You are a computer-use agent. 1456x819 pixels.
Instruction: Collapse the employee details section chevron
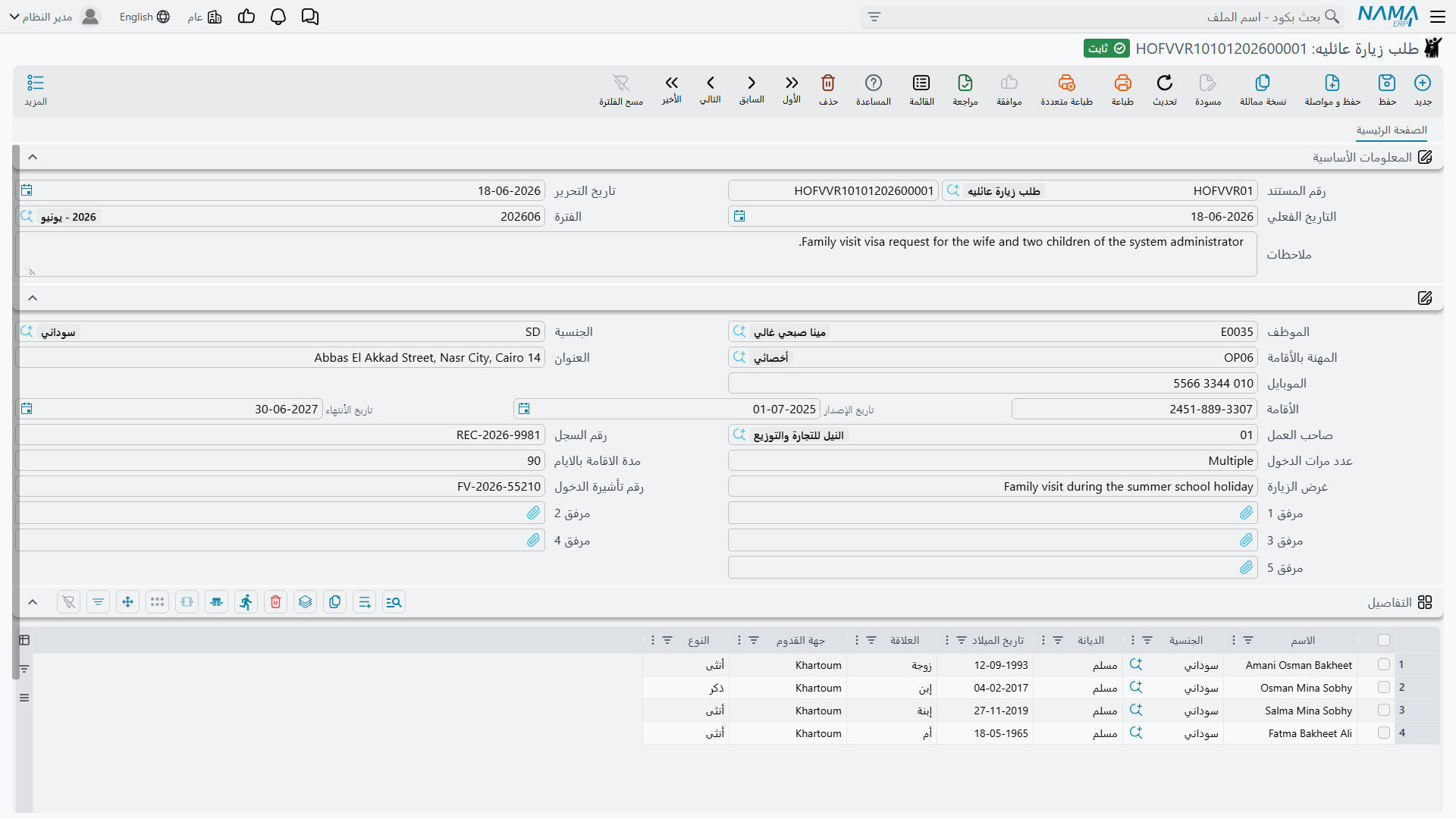click(33, 298)
